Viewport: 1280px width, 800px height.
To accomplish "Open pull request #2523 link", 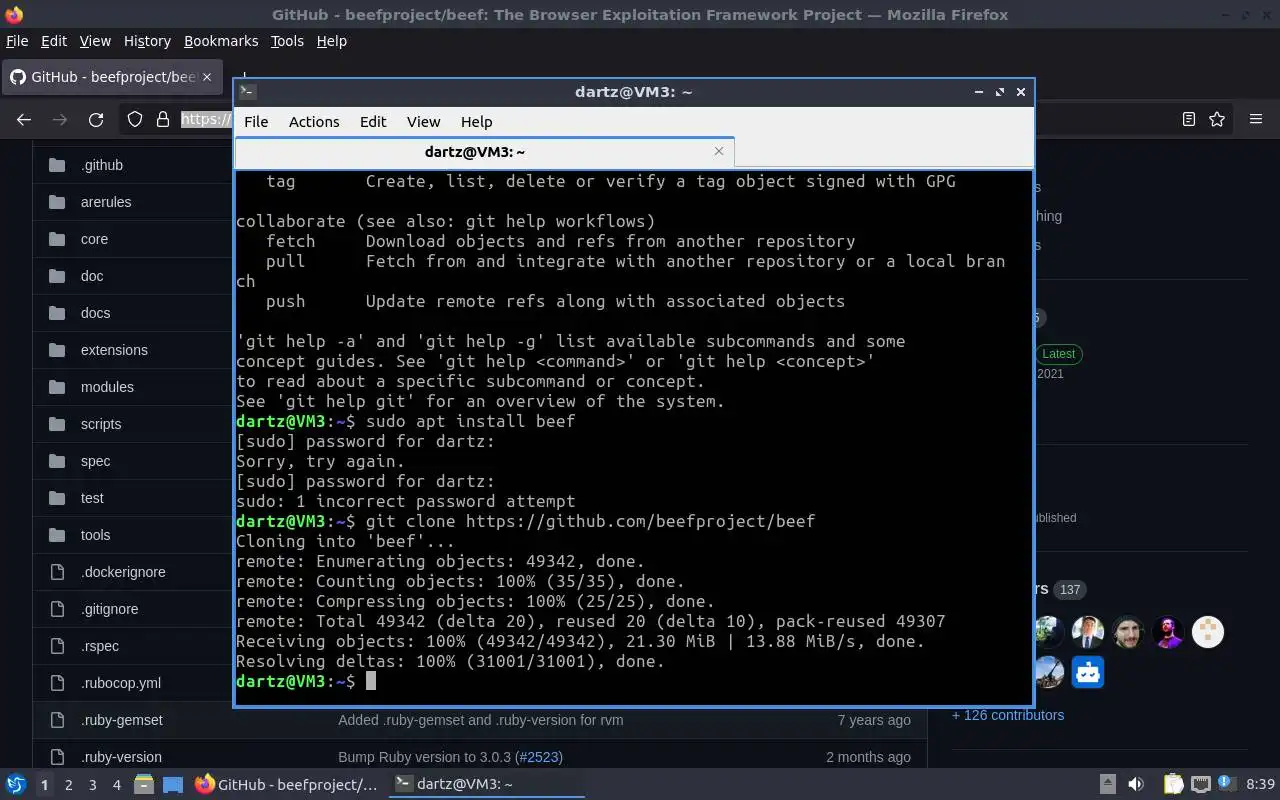I will pos(538,757).
